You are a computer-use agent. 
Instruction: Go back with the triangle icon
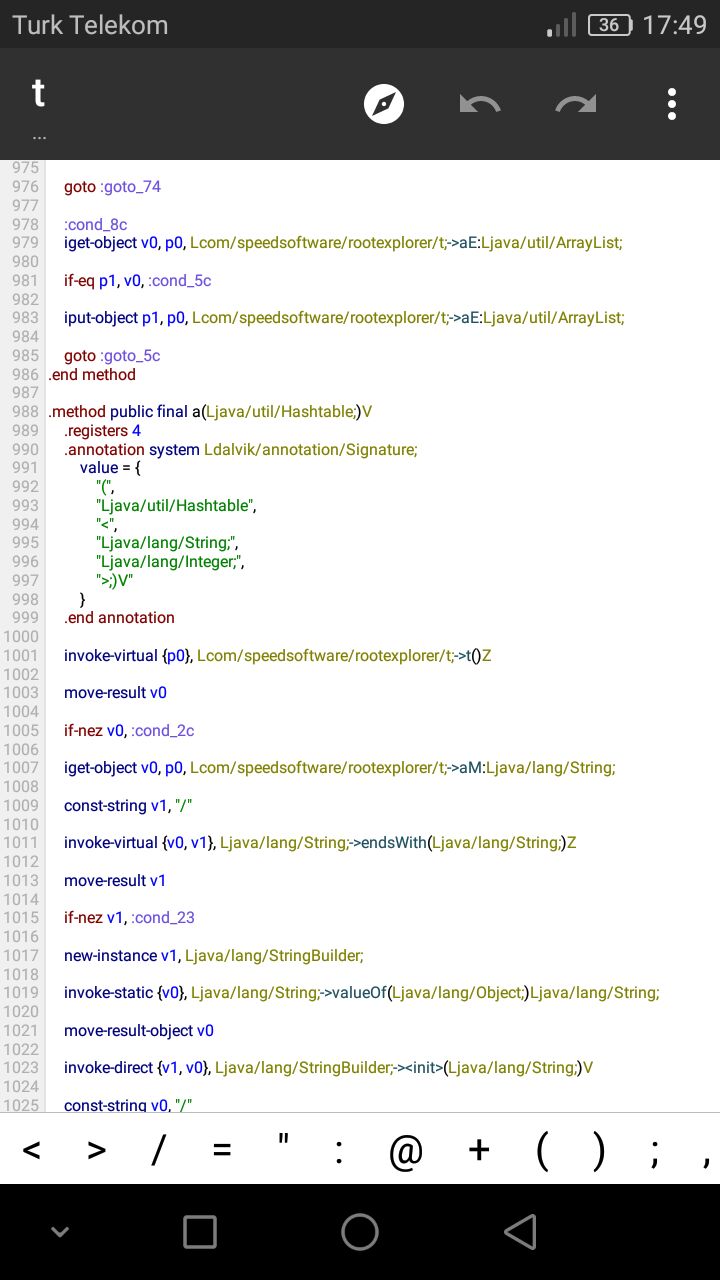[x=520, y=1232]
